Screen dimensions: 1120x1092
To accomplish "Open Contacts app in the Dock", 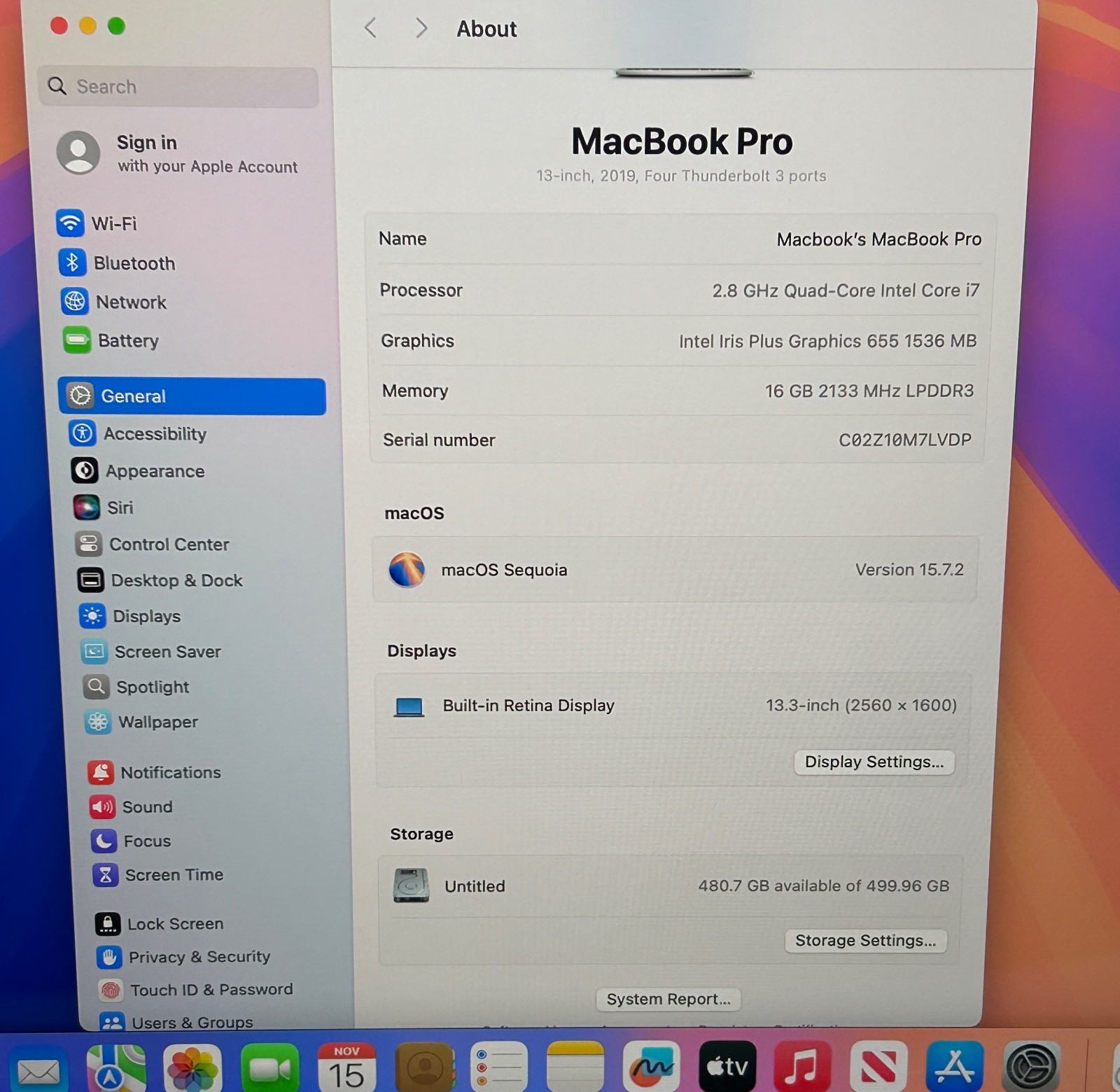I will (x=424, y=1067).
